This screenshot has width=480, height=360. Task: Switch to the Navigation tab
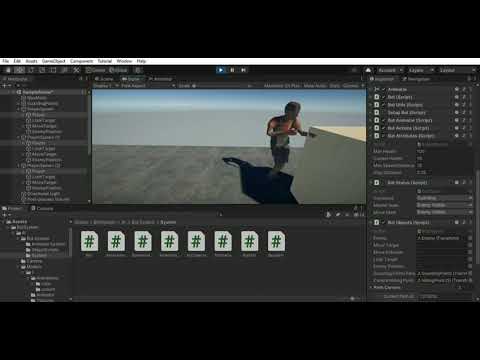pyautogui.click(x=416, y=79)
